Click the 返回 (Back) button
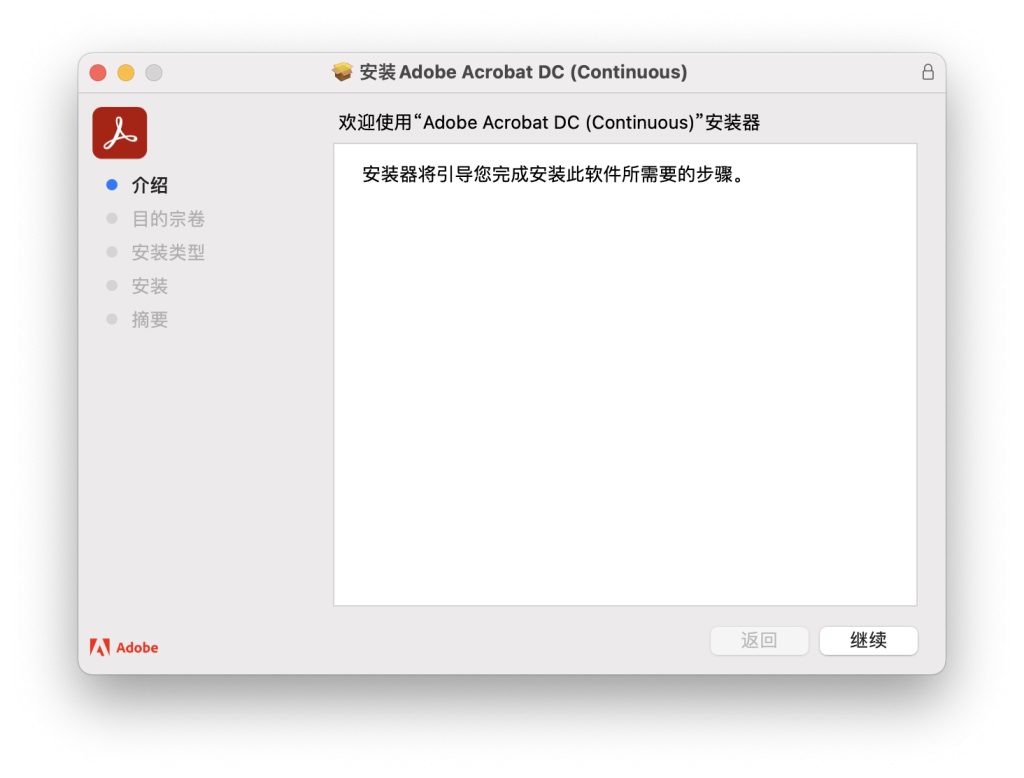 click(x=759, y=640)
